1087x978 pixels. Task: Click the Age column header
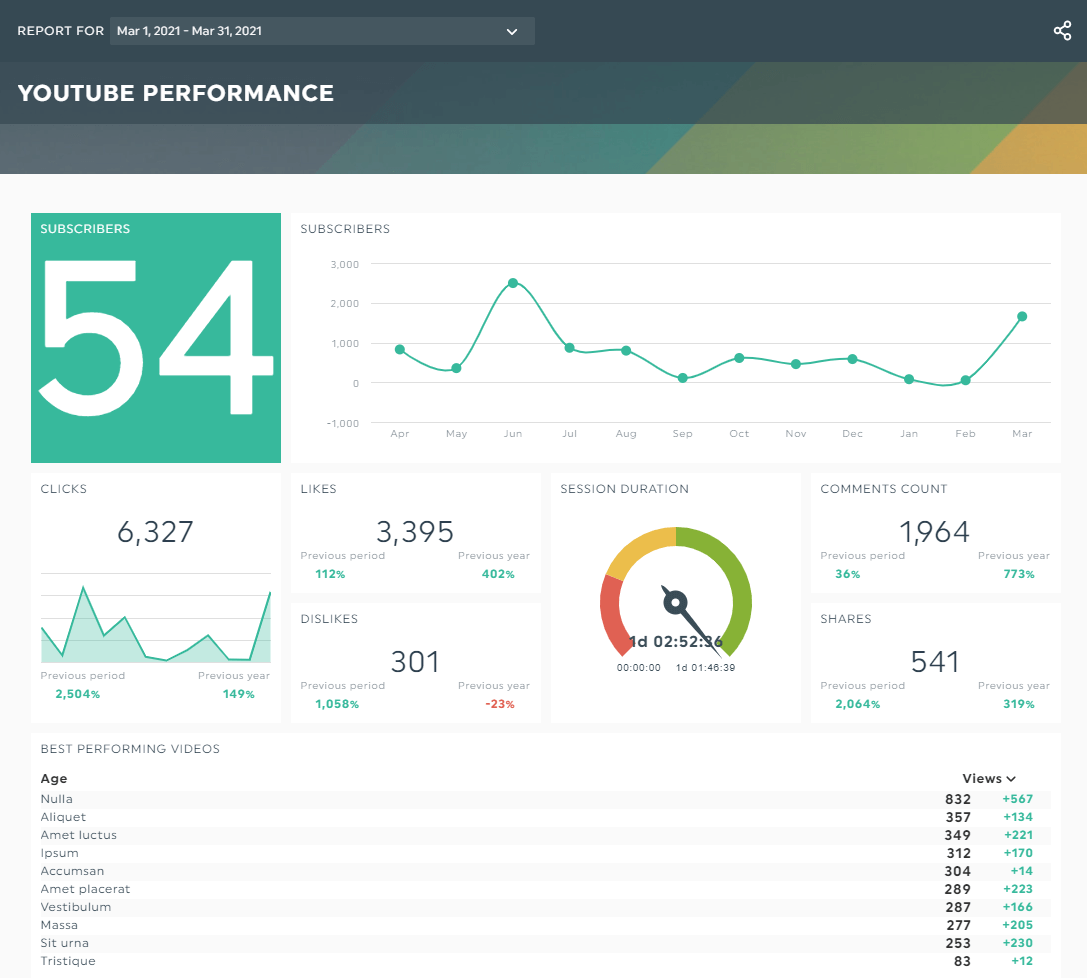(54, 778)
